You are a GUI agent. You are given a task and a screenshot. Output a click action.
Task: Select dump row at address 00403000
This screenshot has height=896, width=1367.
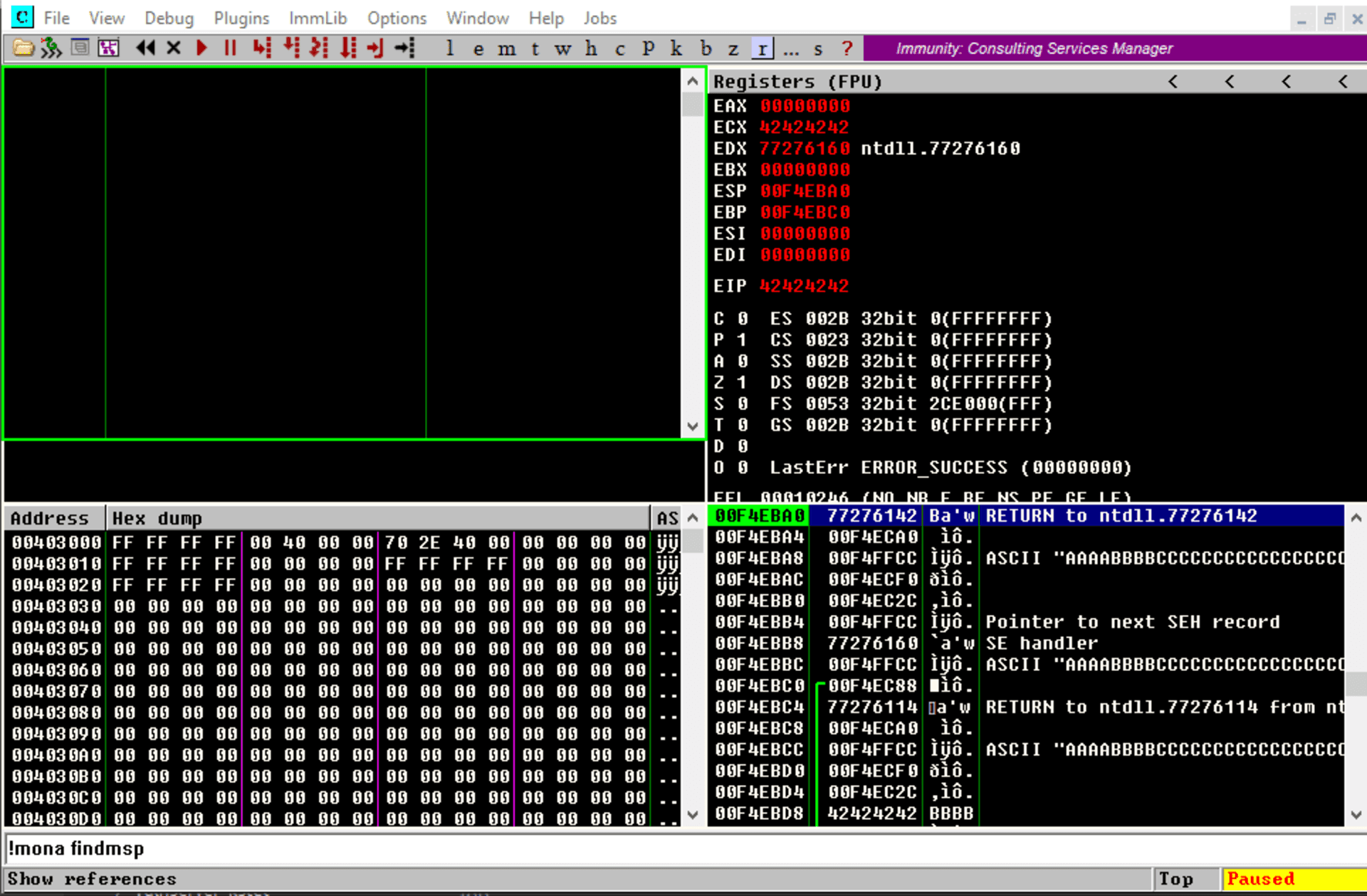(x=342, y=543)
